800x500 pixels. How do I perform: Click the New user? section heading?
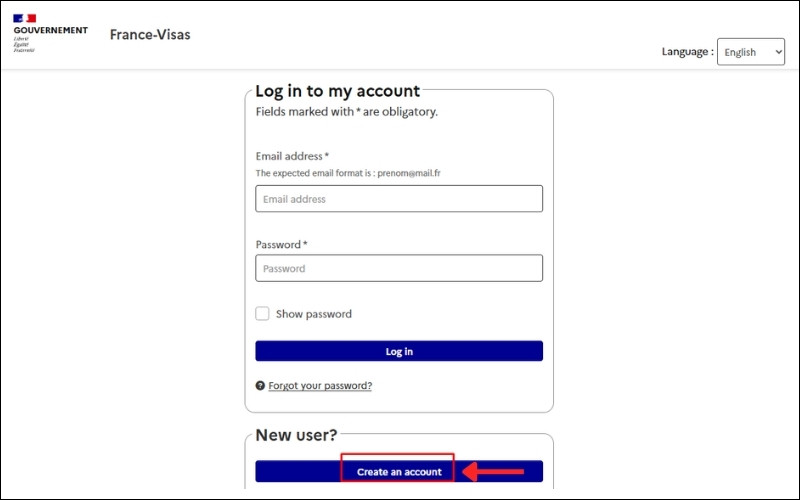click(297, 435)
